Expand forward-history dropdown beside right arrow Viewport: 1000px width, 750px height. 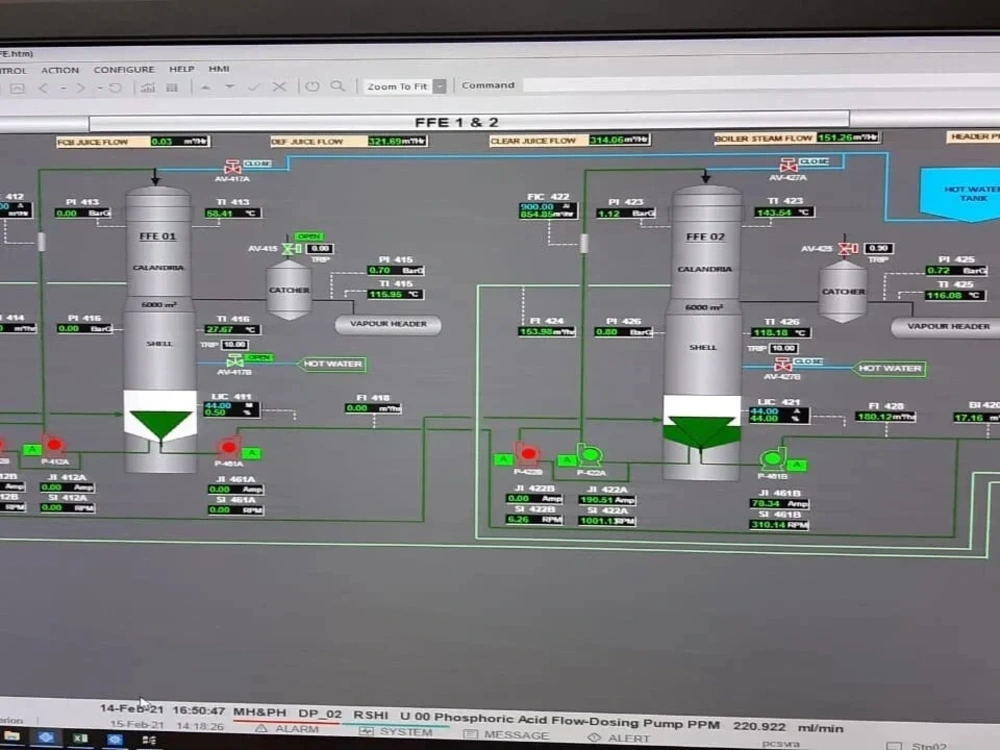100,88
